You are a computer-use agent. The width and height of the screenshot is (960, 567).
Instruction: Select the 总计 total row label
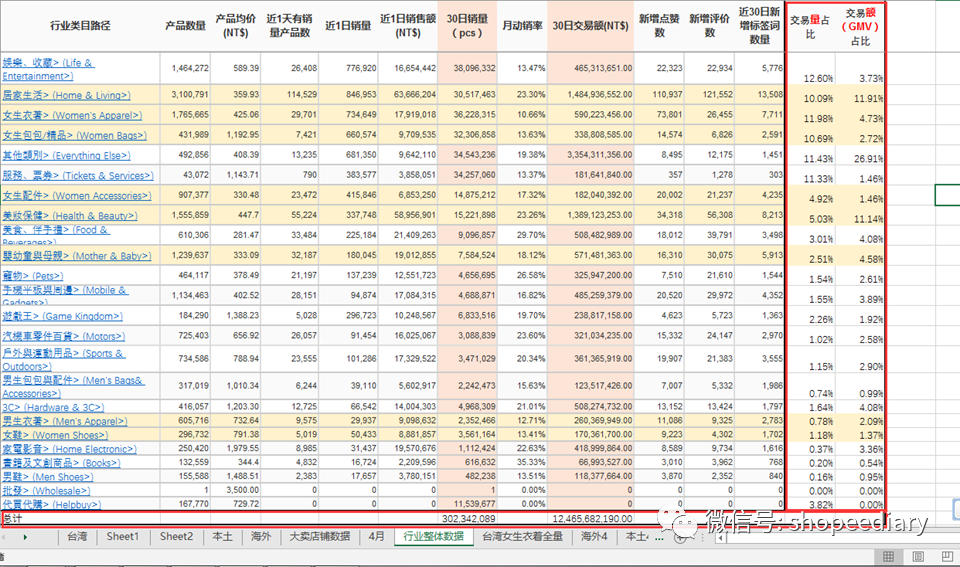pyautogui.click(x=12, y=518)
